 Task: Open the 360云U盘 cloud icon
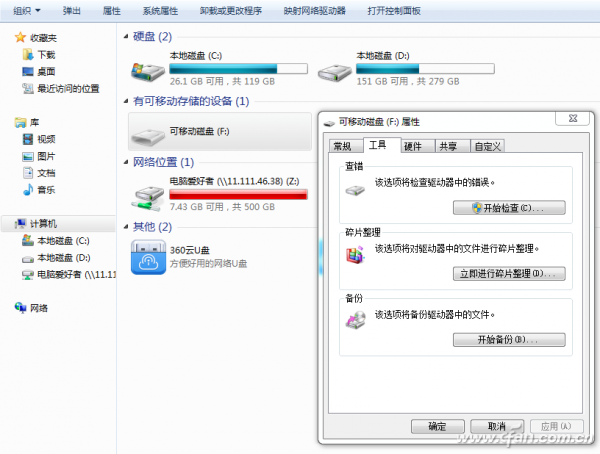click(x=148, y=254)
